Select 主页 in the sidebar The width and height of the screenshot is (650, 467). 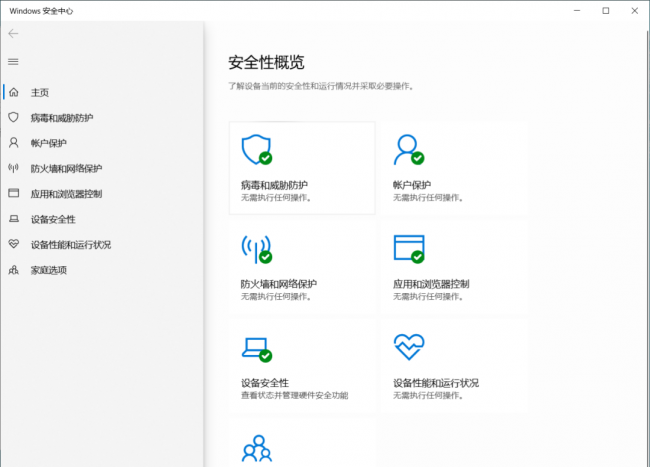[x=40, y=92]
